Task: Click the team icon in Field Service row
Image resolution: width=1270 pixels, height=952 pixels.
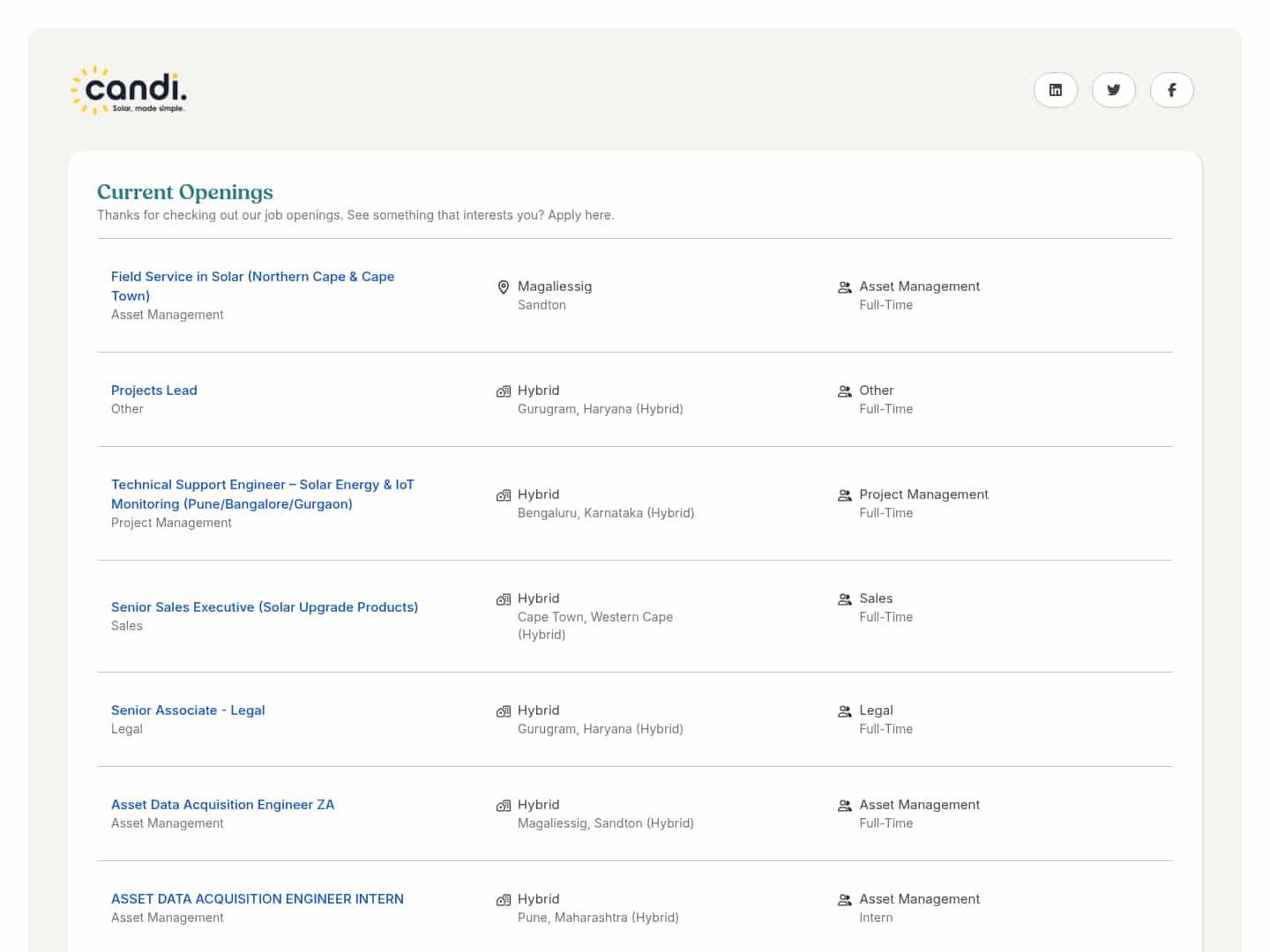Action: [x=845, y=287]
